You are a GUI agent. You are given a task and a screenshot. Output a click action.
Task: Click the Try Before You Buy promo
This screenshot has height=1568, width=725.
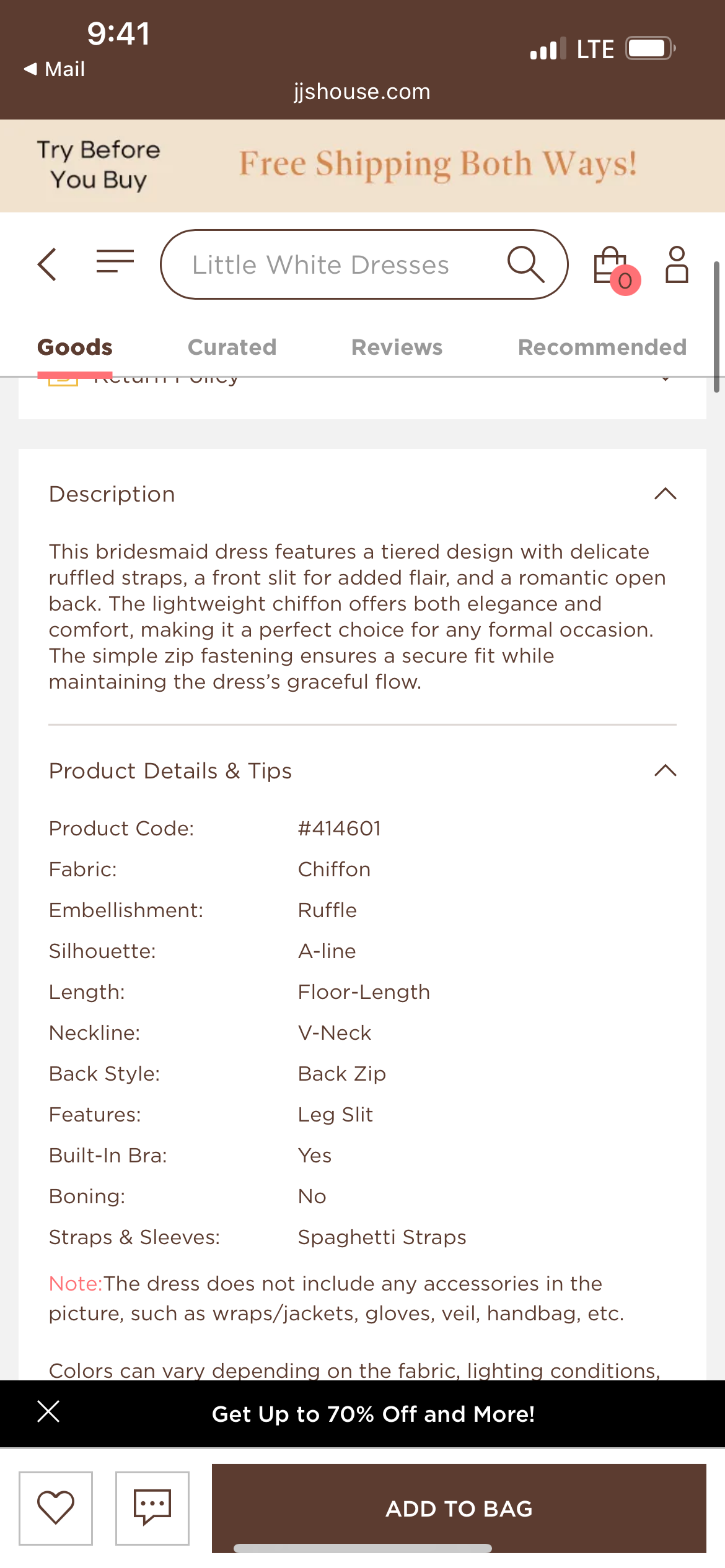(98, 164)
